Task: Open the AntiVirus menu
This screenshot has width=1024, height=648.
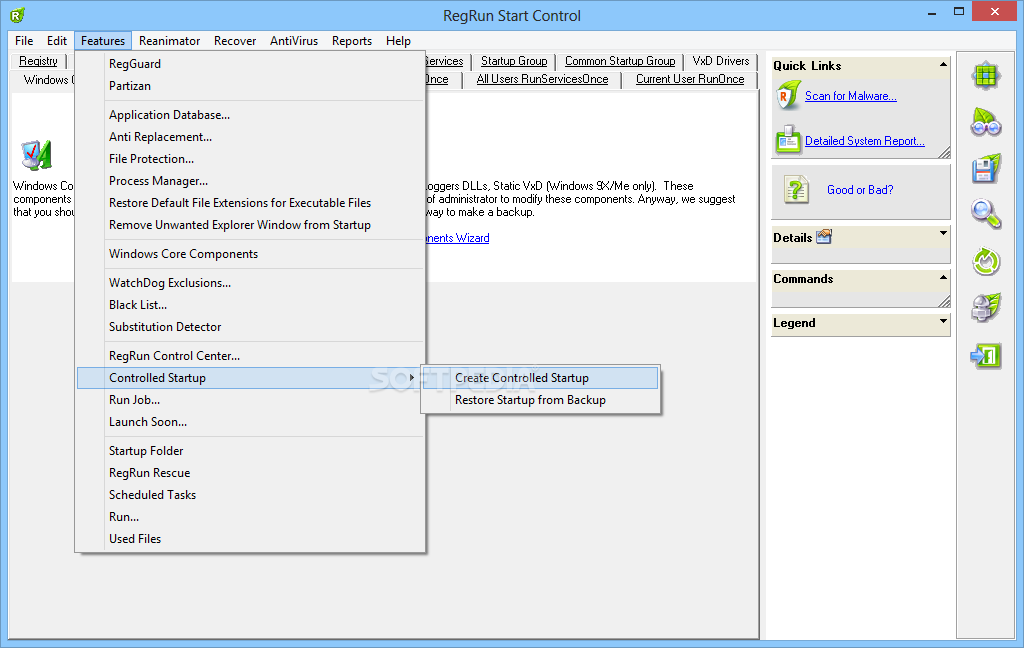Action: tap(294, 40)
